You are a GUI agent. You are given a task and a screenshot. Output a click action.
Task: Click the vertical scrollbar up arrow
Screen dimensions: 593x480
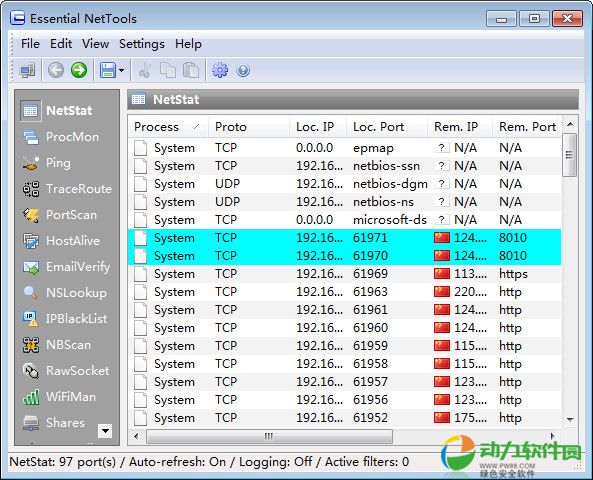(570, 124)
